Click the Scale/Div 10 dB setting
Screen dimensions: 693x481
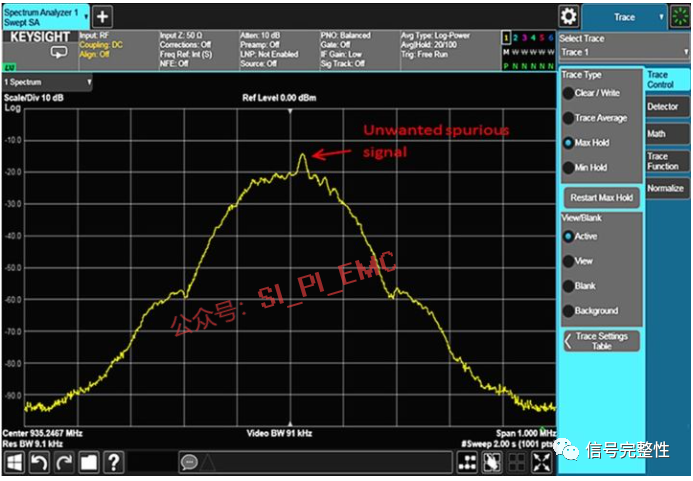click(34, 98)
